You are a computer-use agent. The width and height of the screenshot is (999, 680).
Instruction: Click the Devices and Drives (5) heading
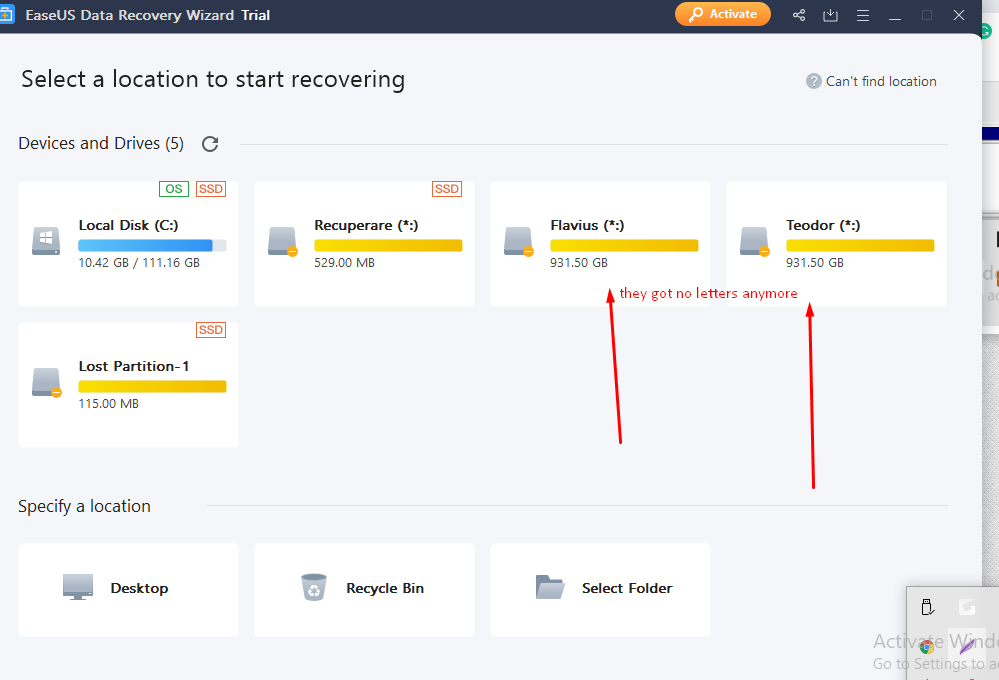click(x=101, y=143)
